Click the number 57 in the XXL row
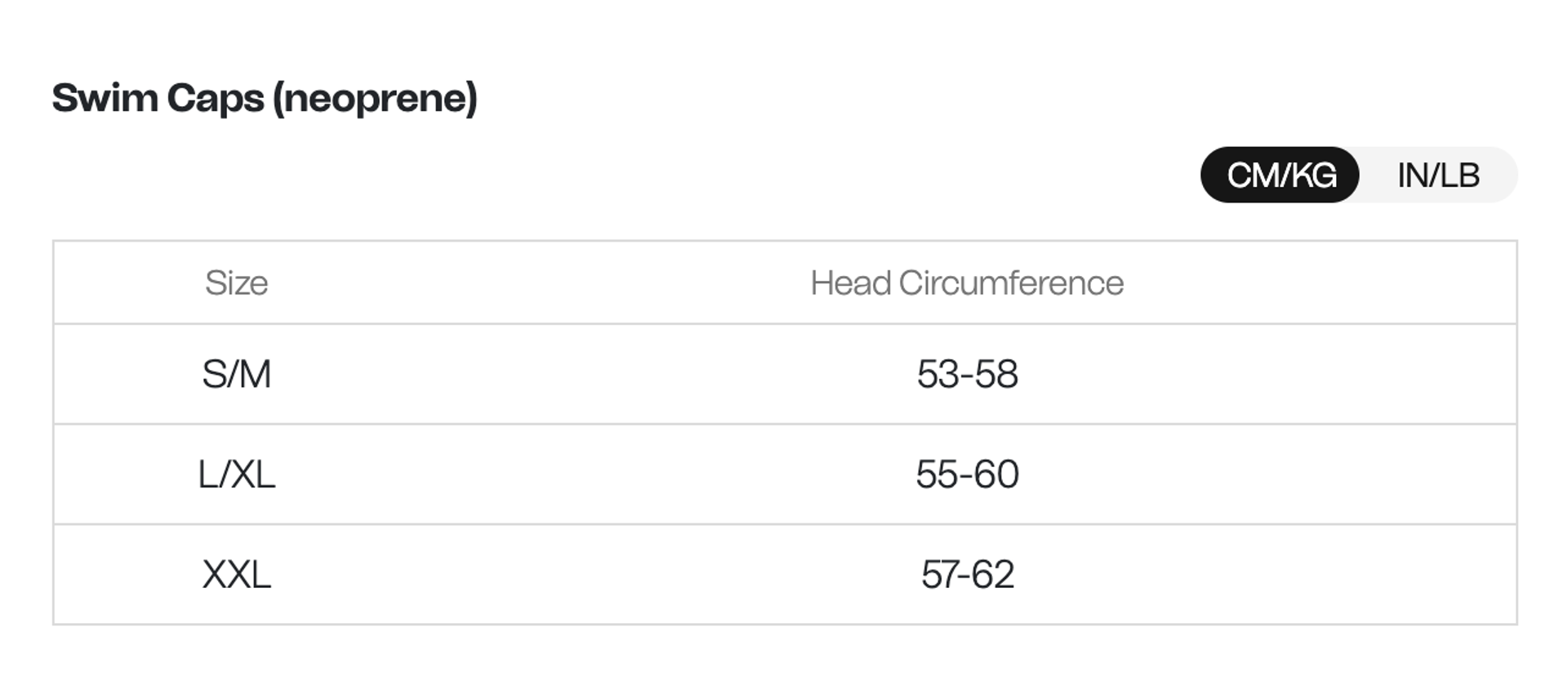Image resolution: width=1568 pixels, height=677 pixels. click(x=939, y=574)
